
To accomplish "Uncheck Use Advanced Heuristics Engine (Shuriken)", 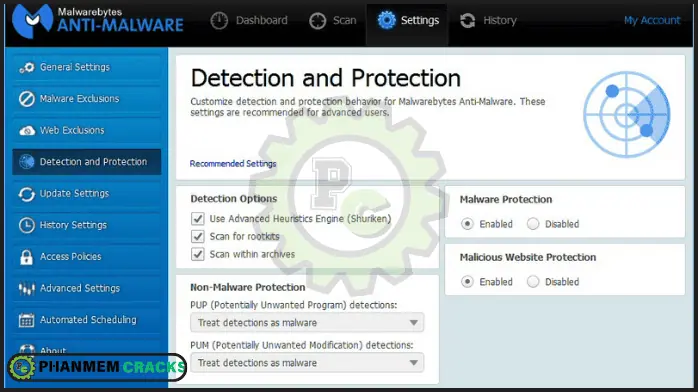I will [x=198, y=218].
